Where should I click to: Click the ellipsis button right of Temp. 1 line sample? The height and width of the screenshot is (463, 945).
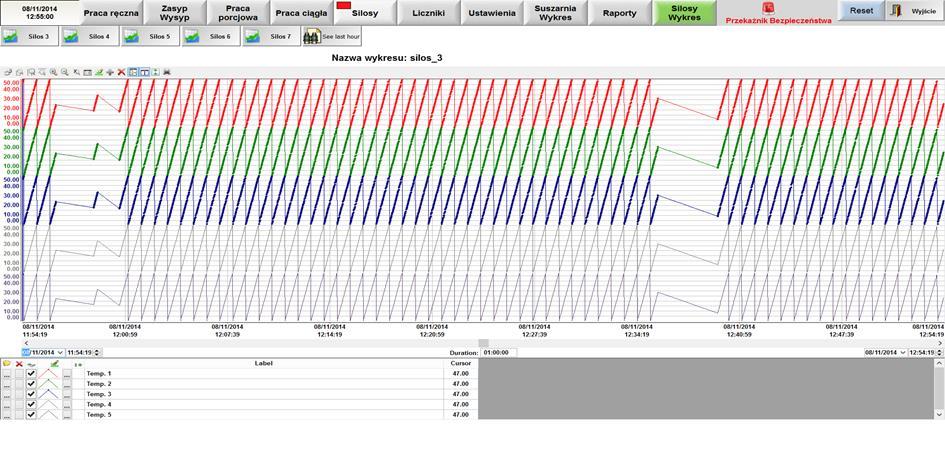(67, 374)
